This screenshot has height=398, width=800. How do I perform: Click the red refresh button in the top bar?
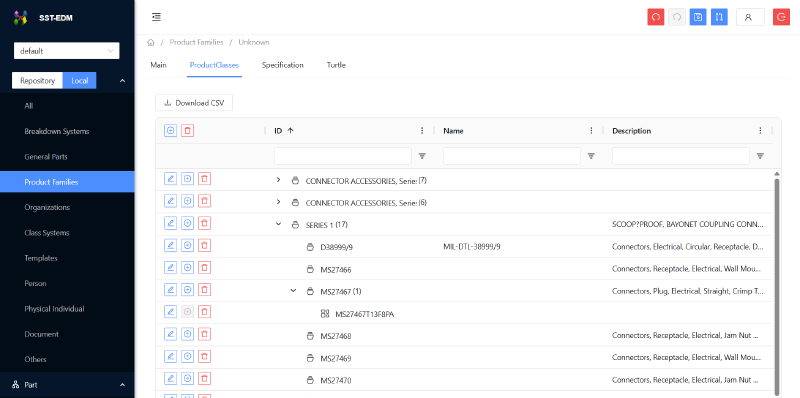pos(656,17)
